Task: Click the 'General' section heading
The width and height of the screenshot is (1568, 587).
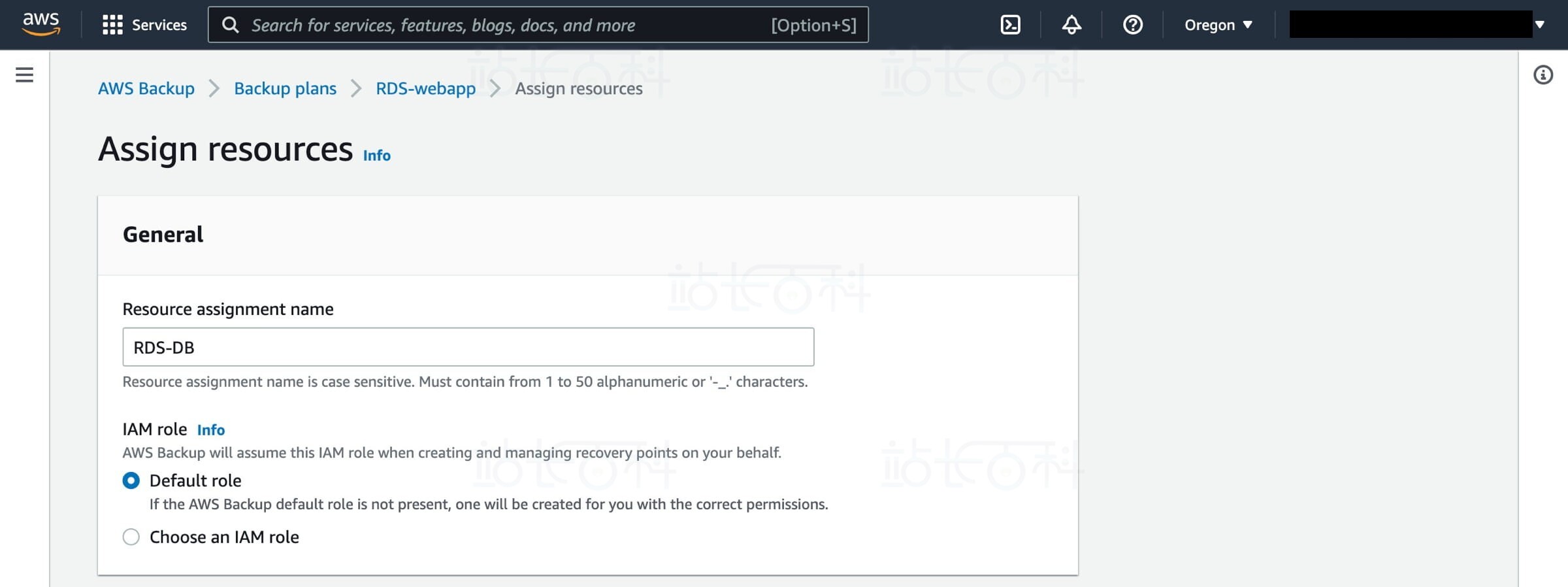Action: click(163, 235)
